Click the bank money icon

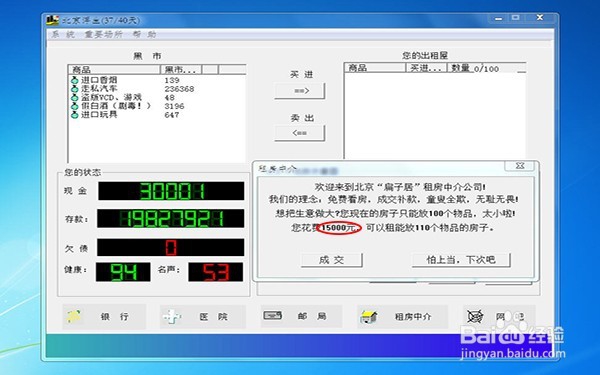[74, 316]
